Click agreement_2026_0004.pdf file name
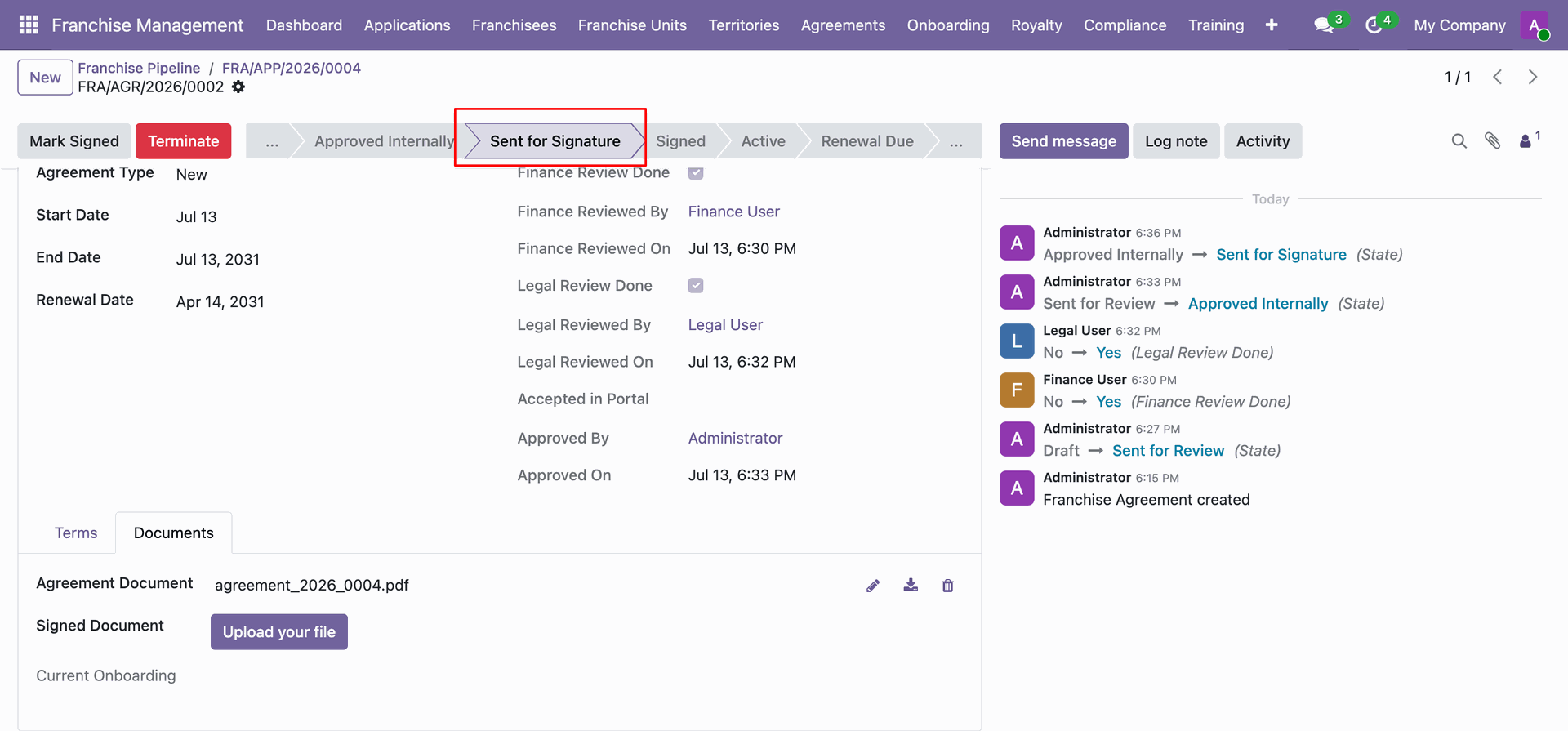 pos(312,586)
